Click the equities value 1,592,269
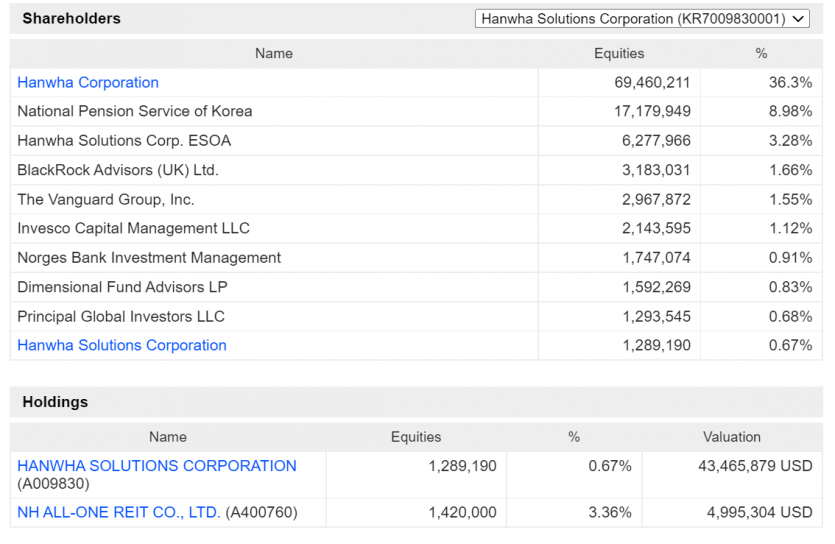The height and width of the screenshot is (544, 835). [x=657, y=287]
